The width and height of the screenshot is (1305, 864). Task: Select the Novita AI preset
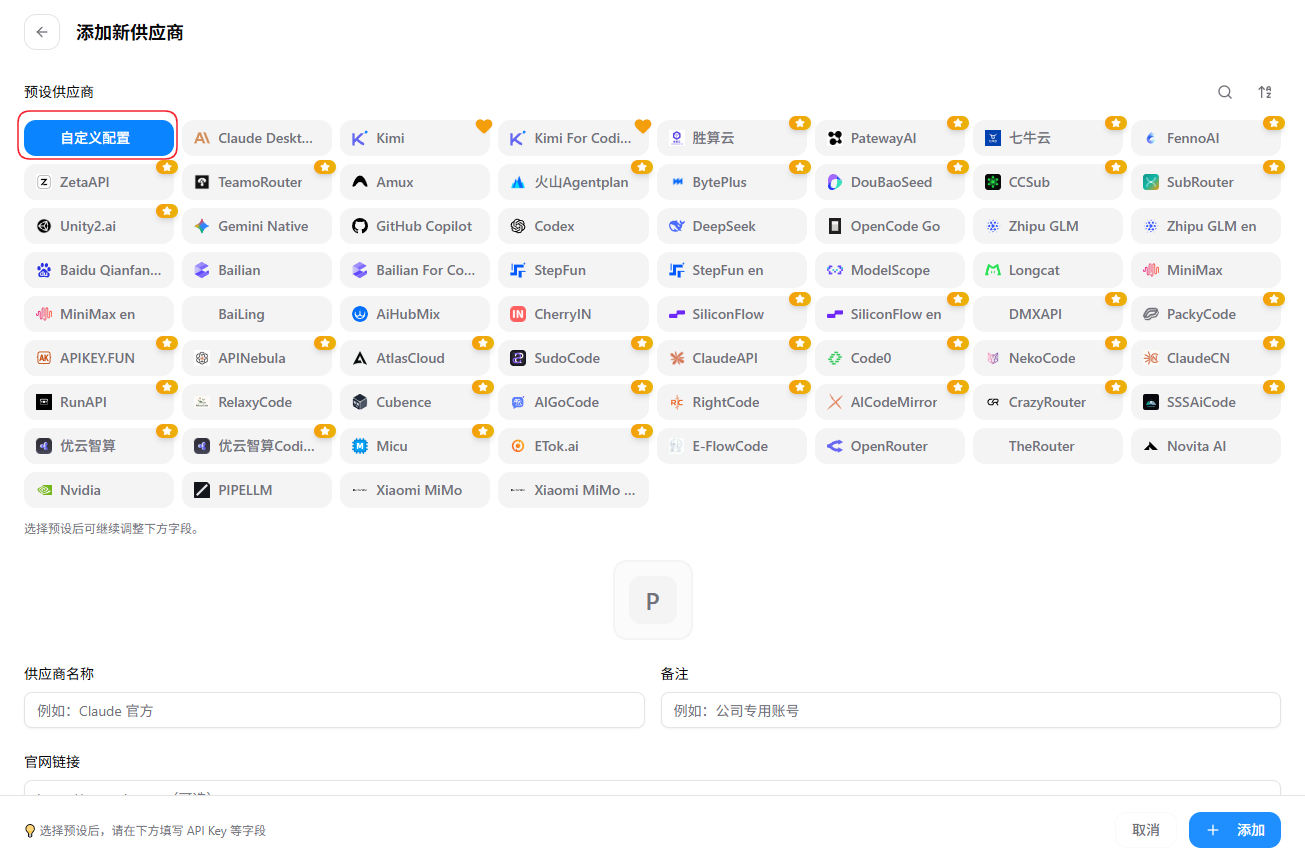click(1206, 446)
